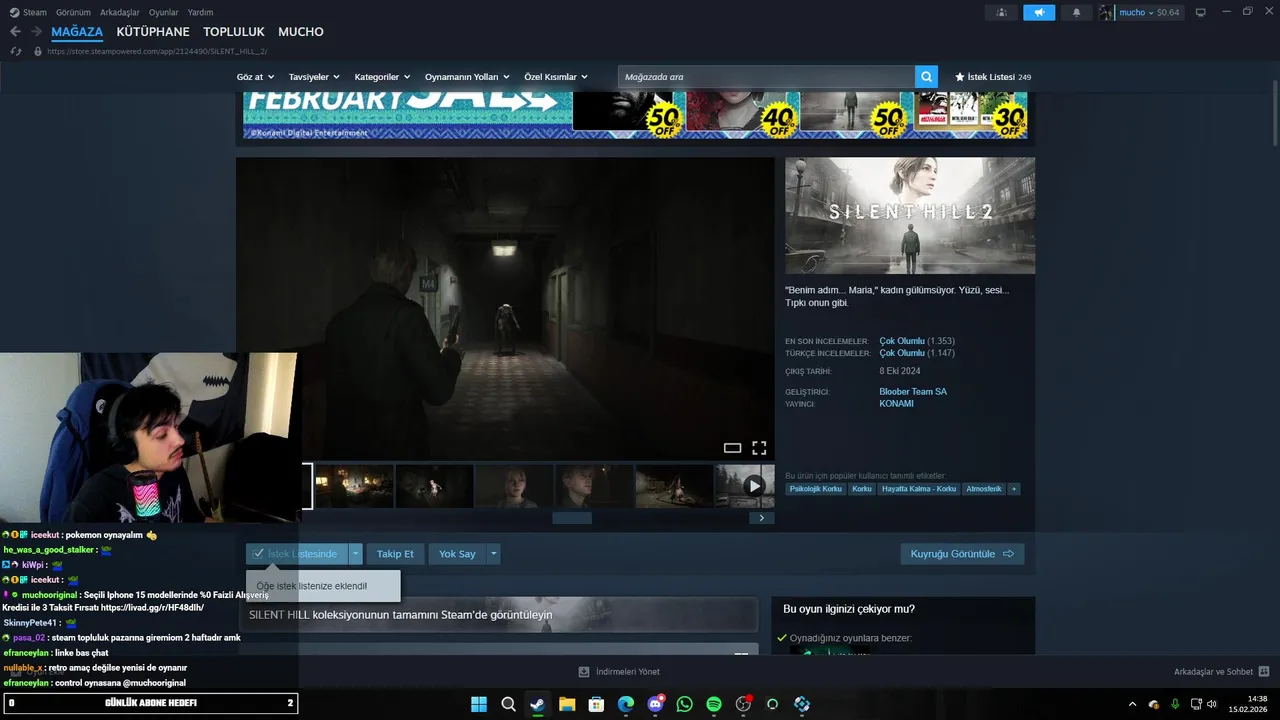This screenshot has height=720, width=1280.
Task: Select the blonde woman screenshot thumbnail
Action: pyautogui.click(x=514, y=486)
